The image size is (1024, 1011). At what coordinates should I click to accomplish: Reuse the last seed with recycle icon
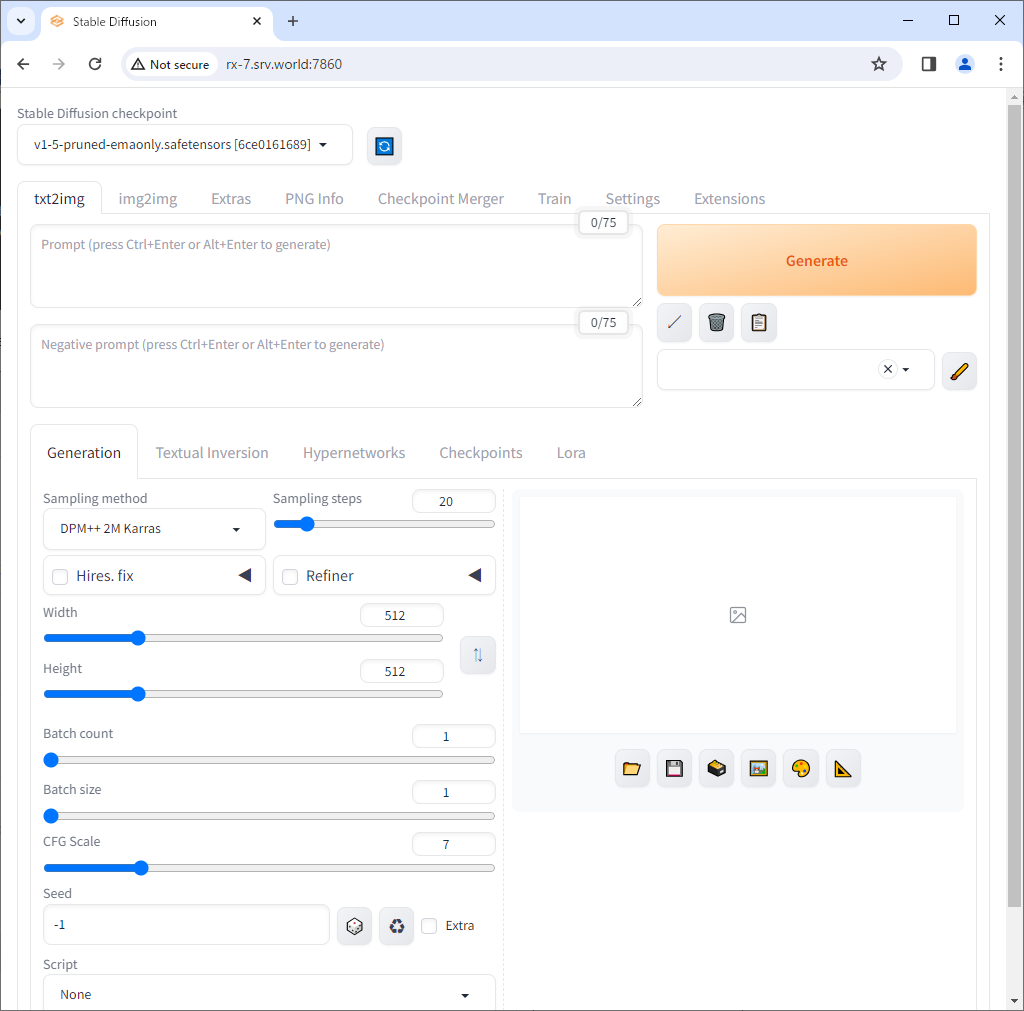coord(396,925)
